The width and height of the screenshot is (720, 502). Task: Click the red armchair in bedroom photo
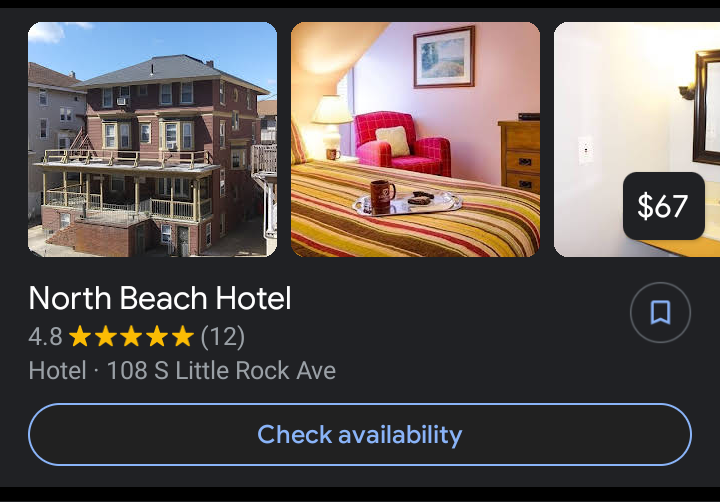(x=402, y=143)
